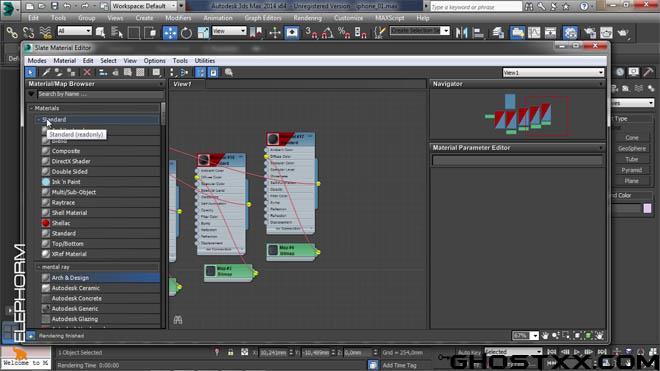
Task: Click Slate toolbar magnifier search icon
Action: click(x=229, y=72)
